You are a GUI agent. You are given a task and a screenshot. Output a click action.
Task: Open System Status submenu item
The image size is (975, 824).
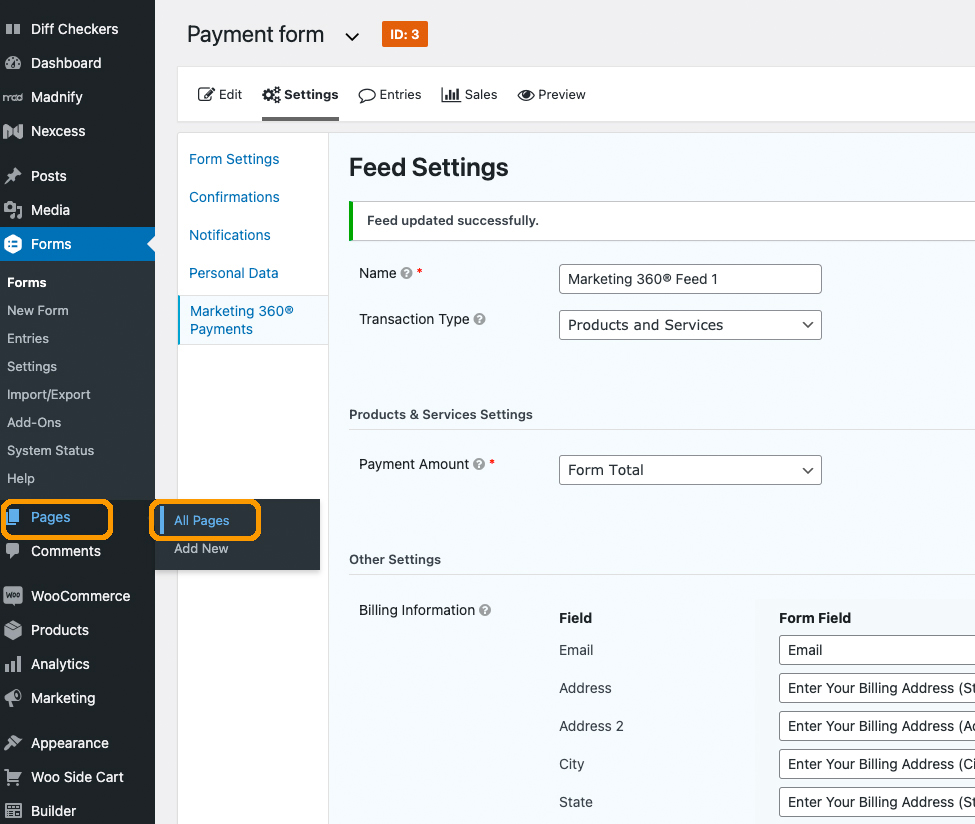50,450
